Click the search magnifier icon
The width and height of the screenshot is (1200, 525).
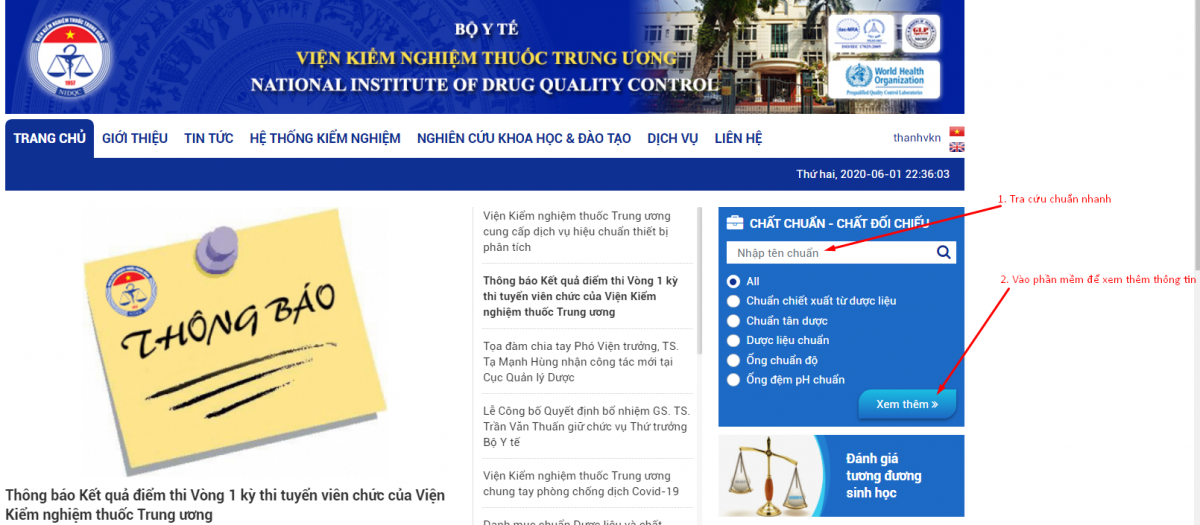pos(943,252)
